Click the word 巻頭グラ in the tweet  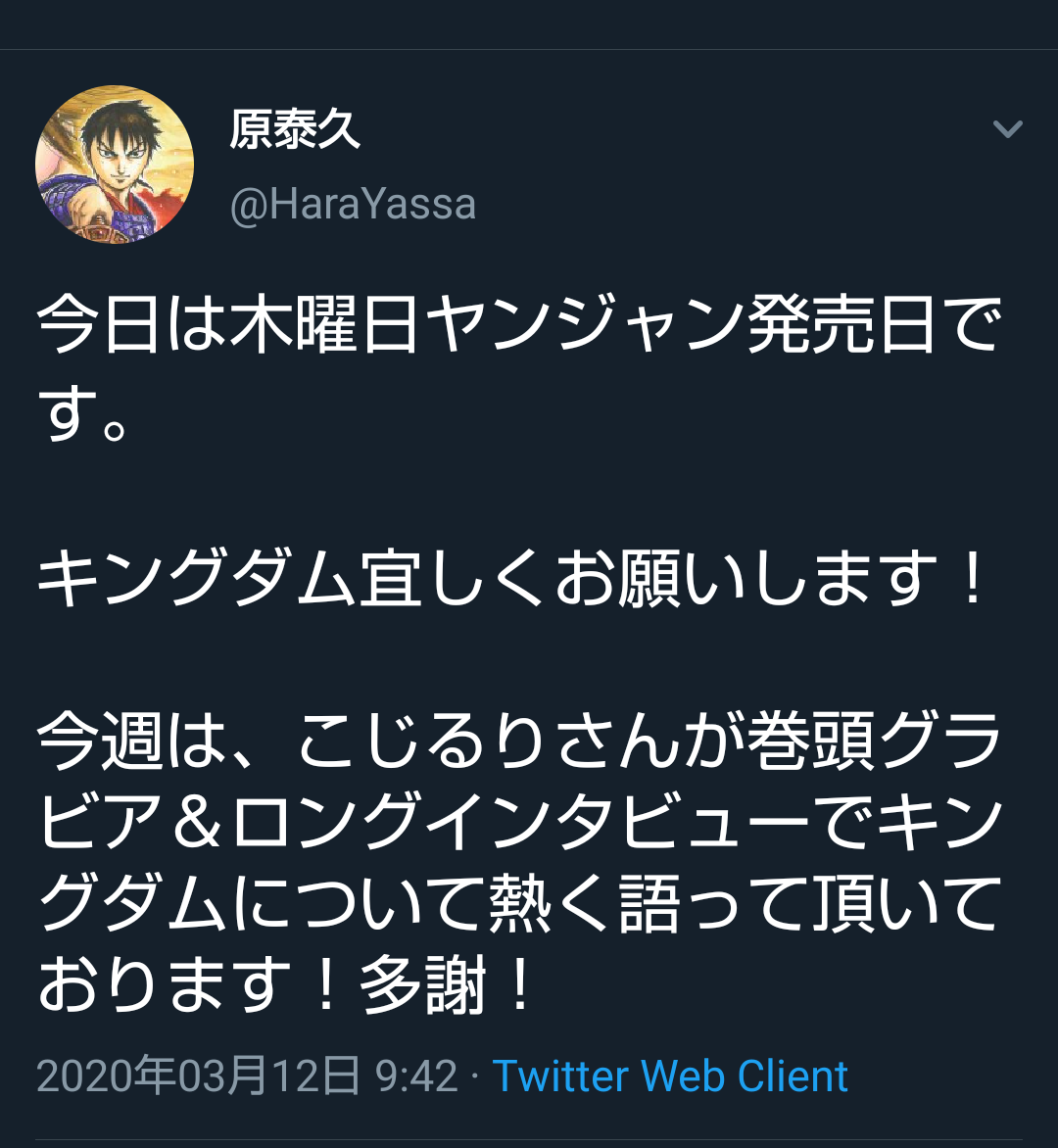(x=873, y=741)
